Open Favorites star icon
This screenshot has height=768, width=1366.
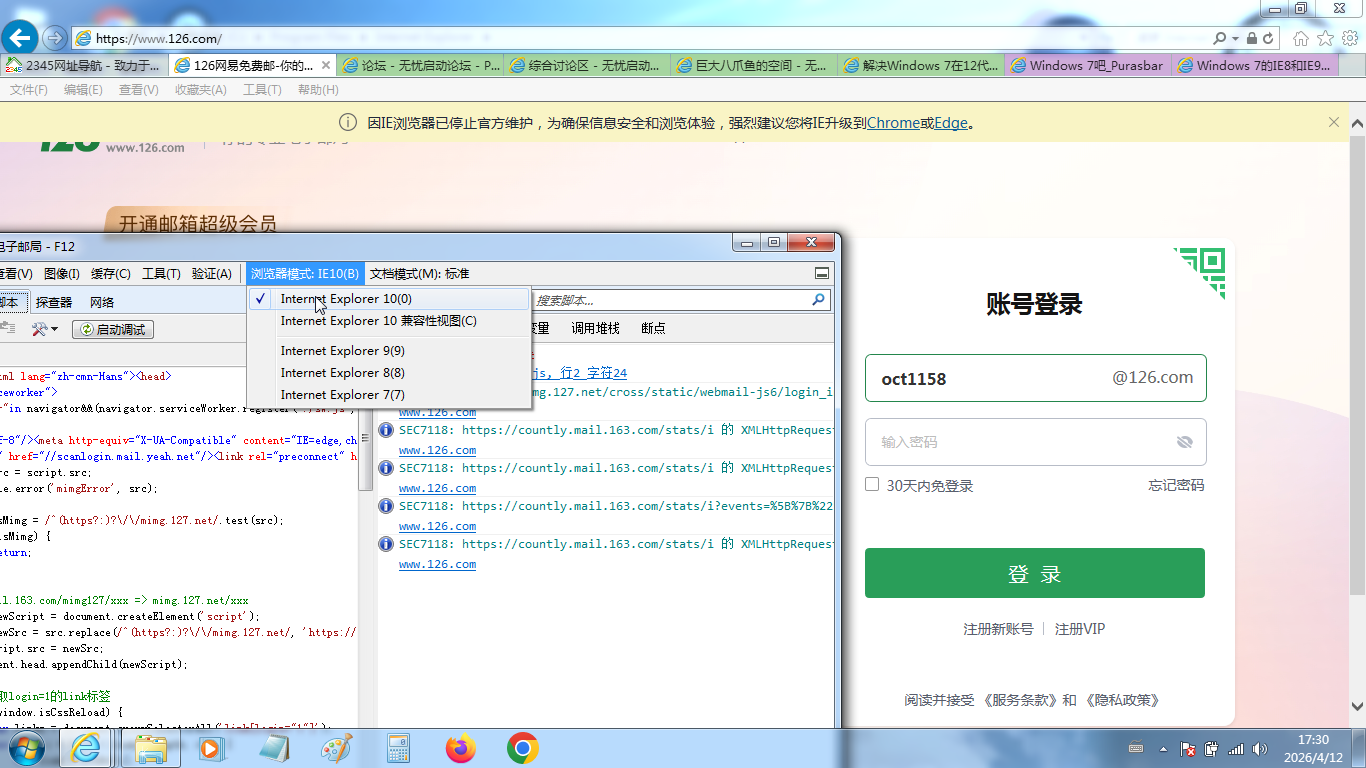point(1325,38)
